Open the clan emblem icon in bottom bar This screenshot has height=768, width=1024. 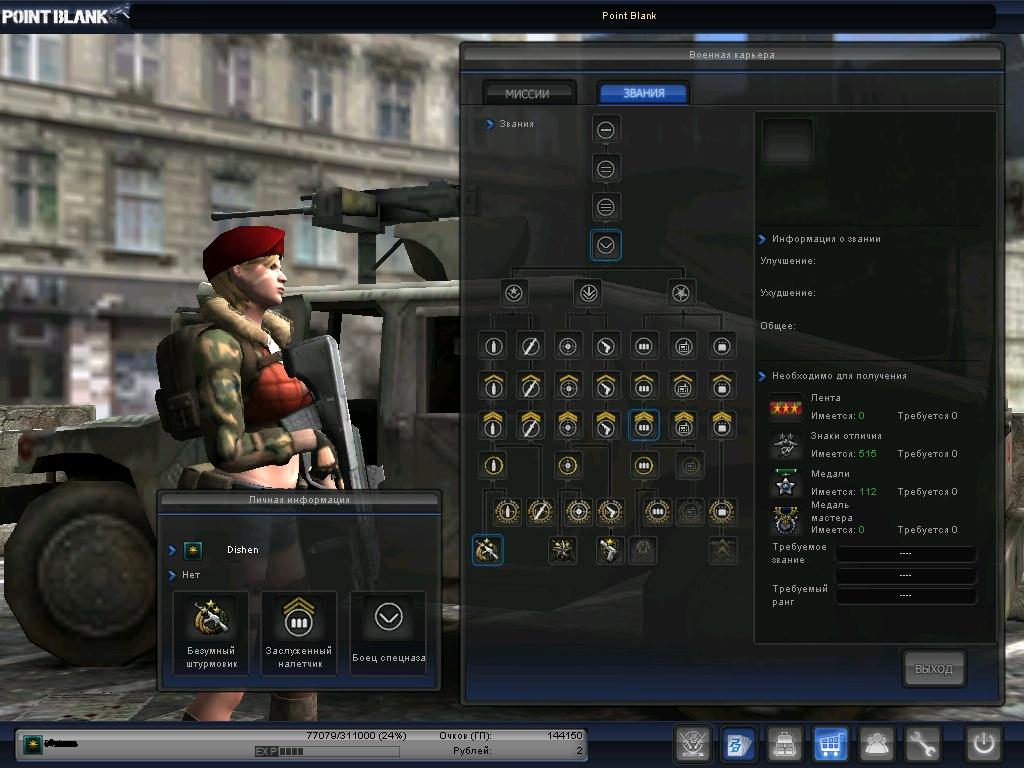[x=693, y=745]
